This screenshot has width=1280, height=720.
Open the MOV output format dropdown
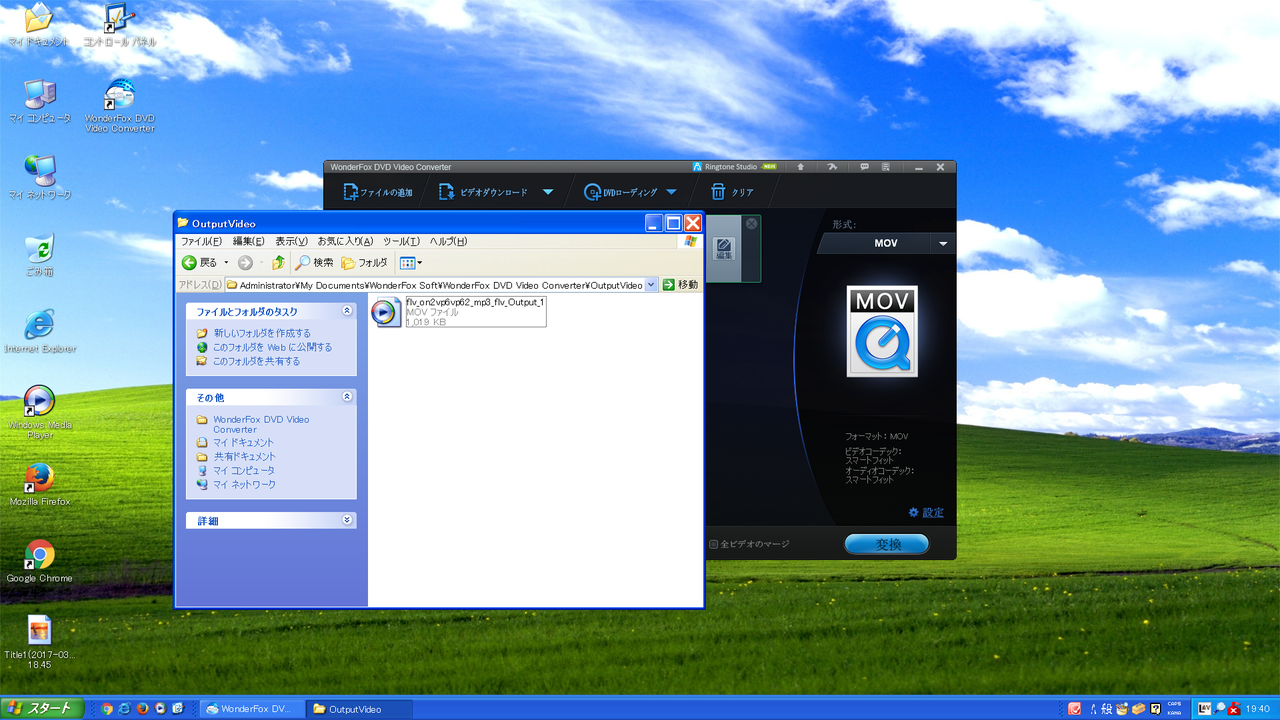(x=943, y=243)
